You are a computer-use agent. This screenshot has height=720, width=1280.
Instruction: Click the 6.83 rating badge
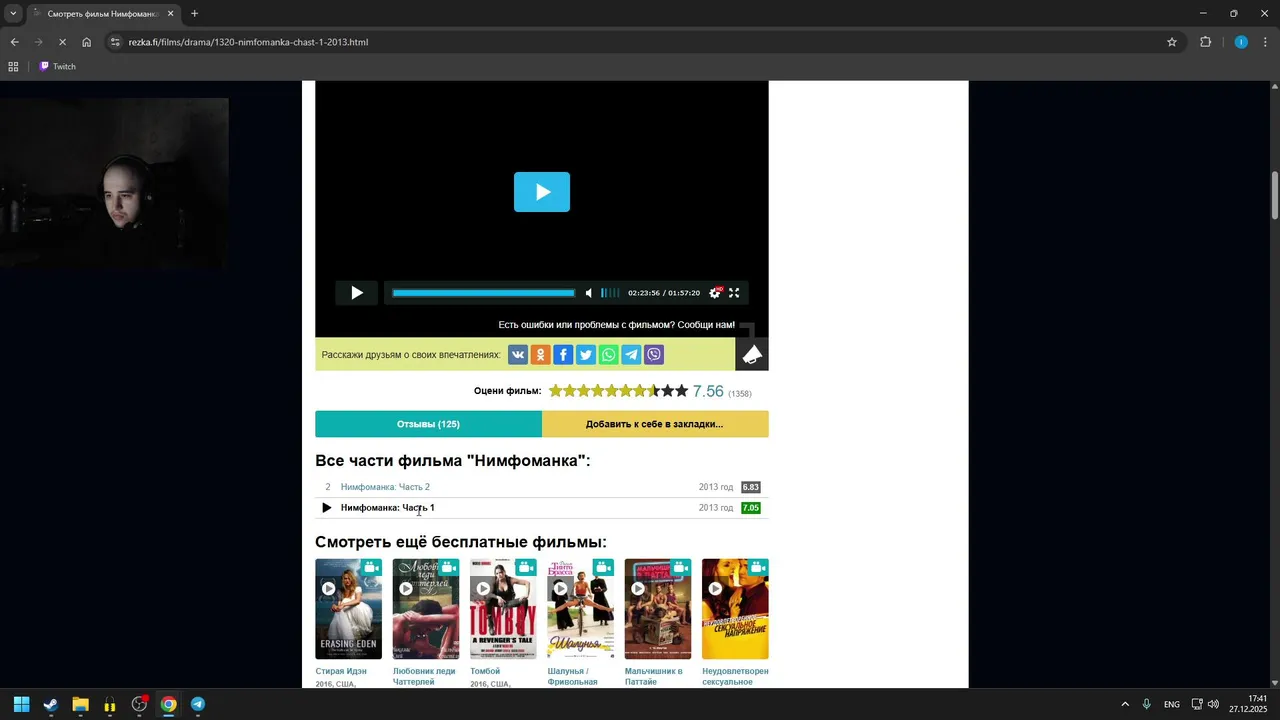click(751, 487)
